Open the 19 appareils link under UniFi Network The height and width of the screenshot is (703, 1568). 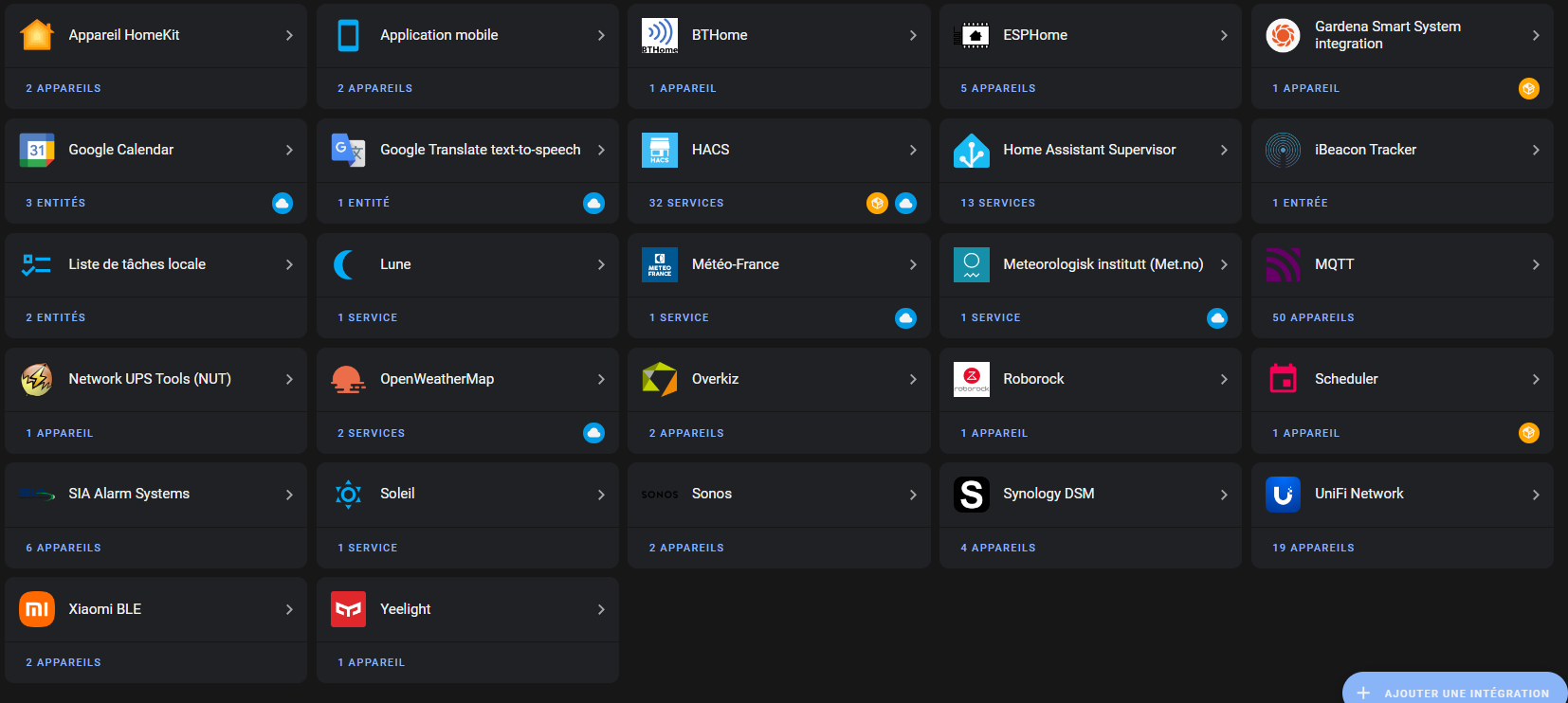click(1313, 548)
